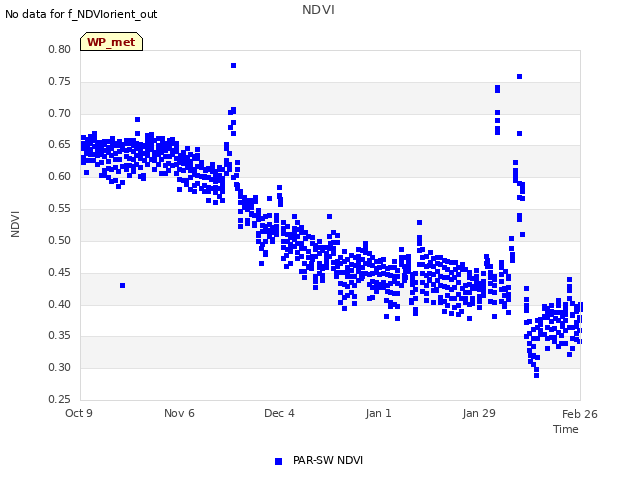Click the isolated outlier point near 0.43 in October
The image size is (640, 480).
122,285
